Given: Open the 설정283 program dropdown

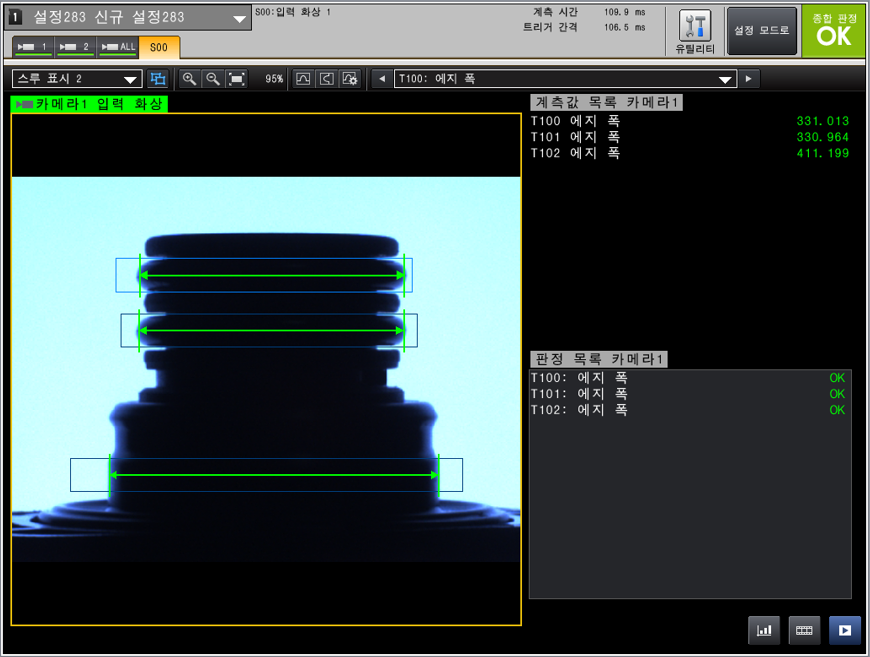Looking at the screenshot, I should point(128,18).
